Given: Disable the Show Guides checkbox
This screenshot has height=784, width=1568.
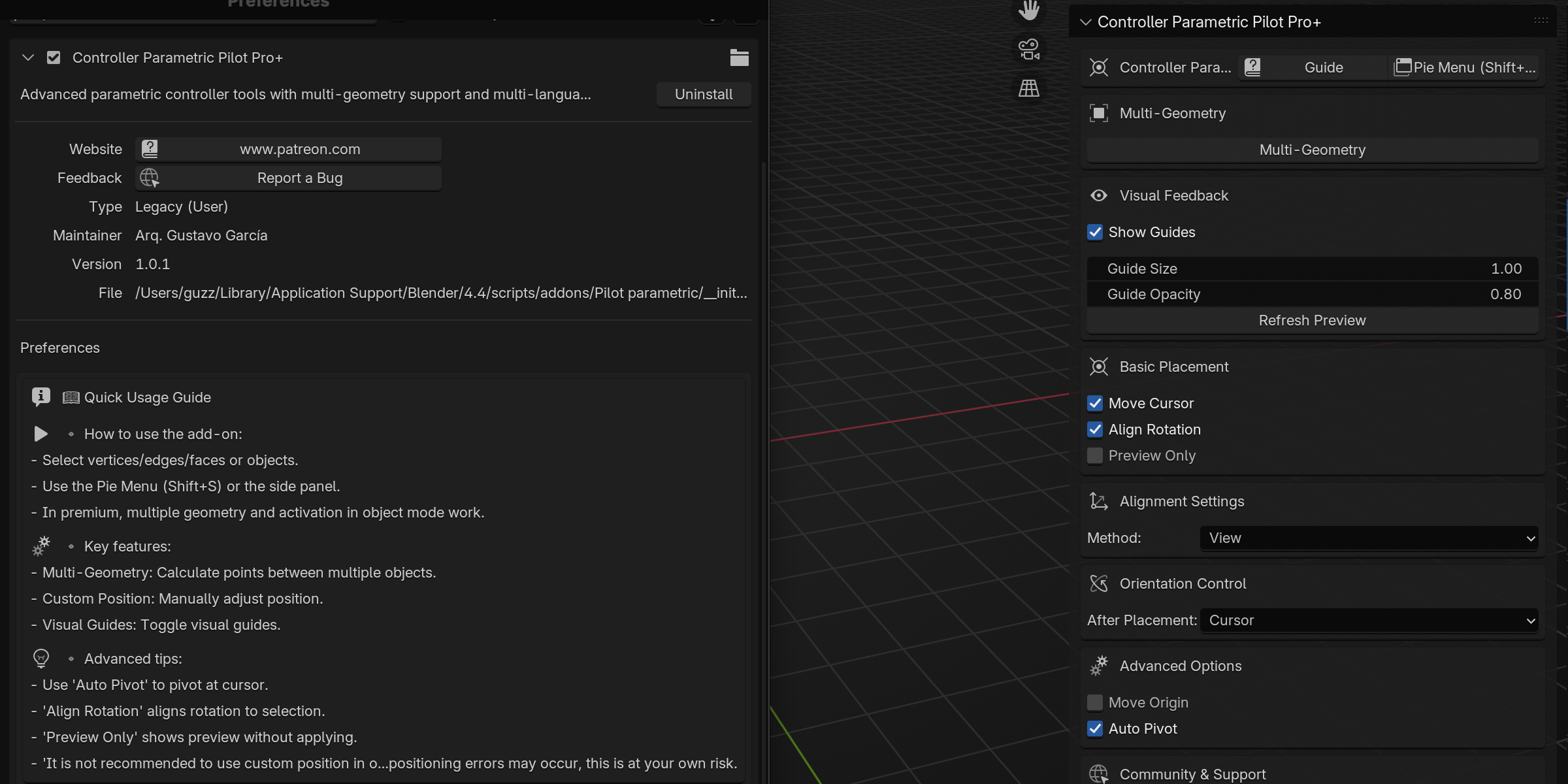Looking at the screenshot, I should click(1095, 232).
